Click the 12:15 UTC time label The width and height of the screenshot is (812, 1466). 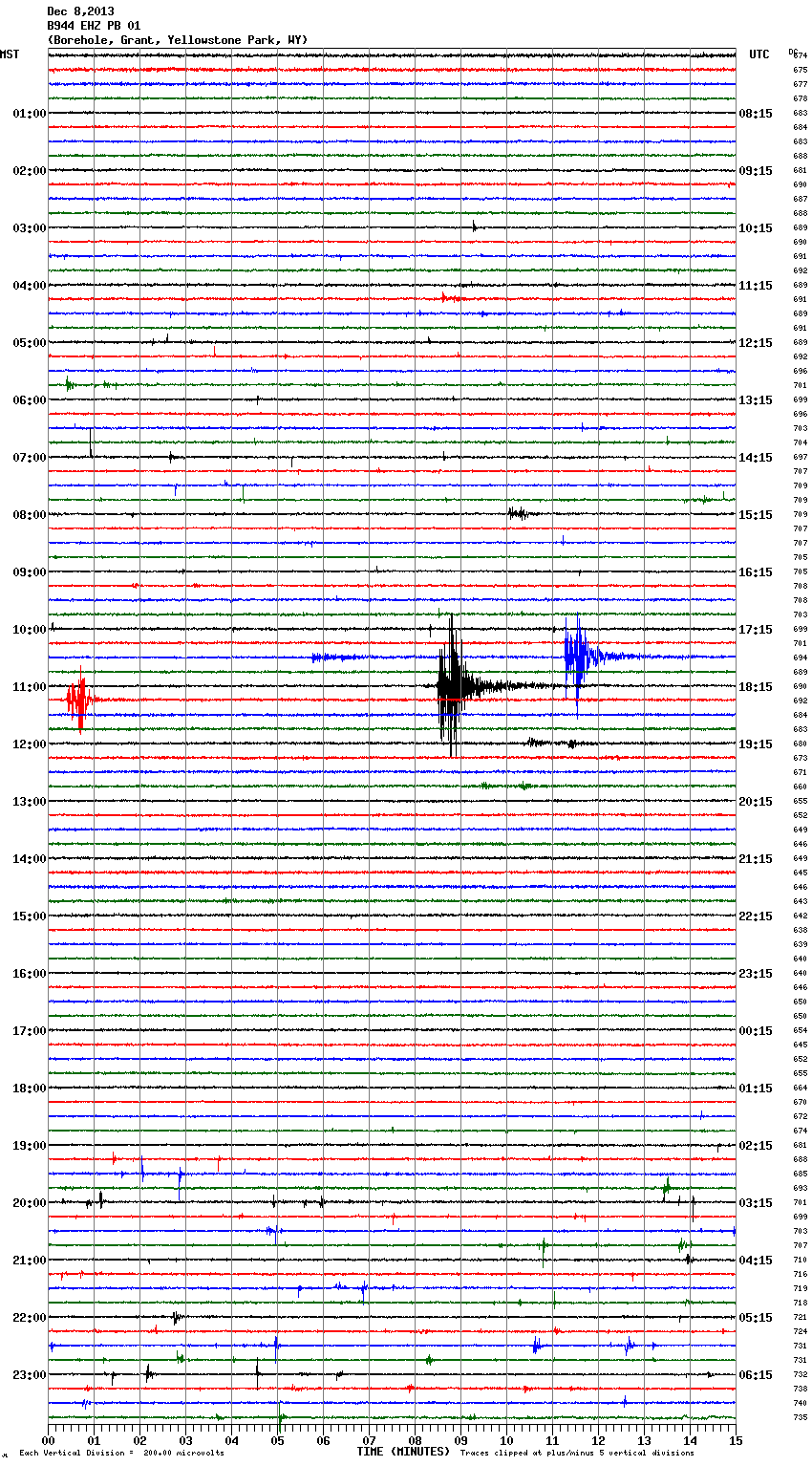pos(756,343)
